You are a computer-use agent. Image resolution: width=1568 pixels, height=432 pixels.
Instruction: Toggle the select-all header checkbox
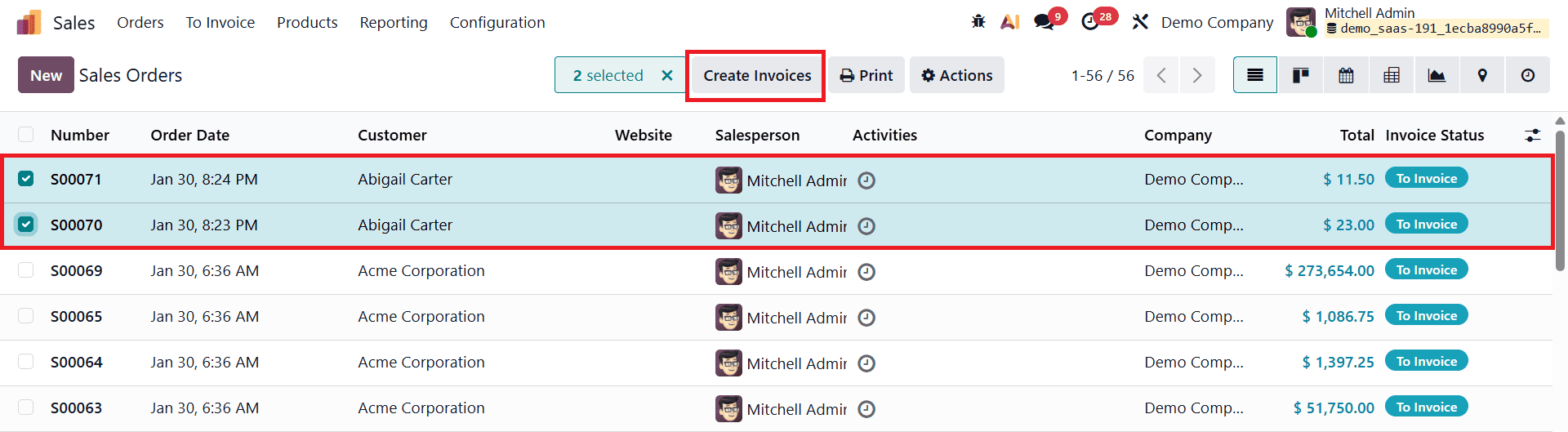click(x=26, y=135)
